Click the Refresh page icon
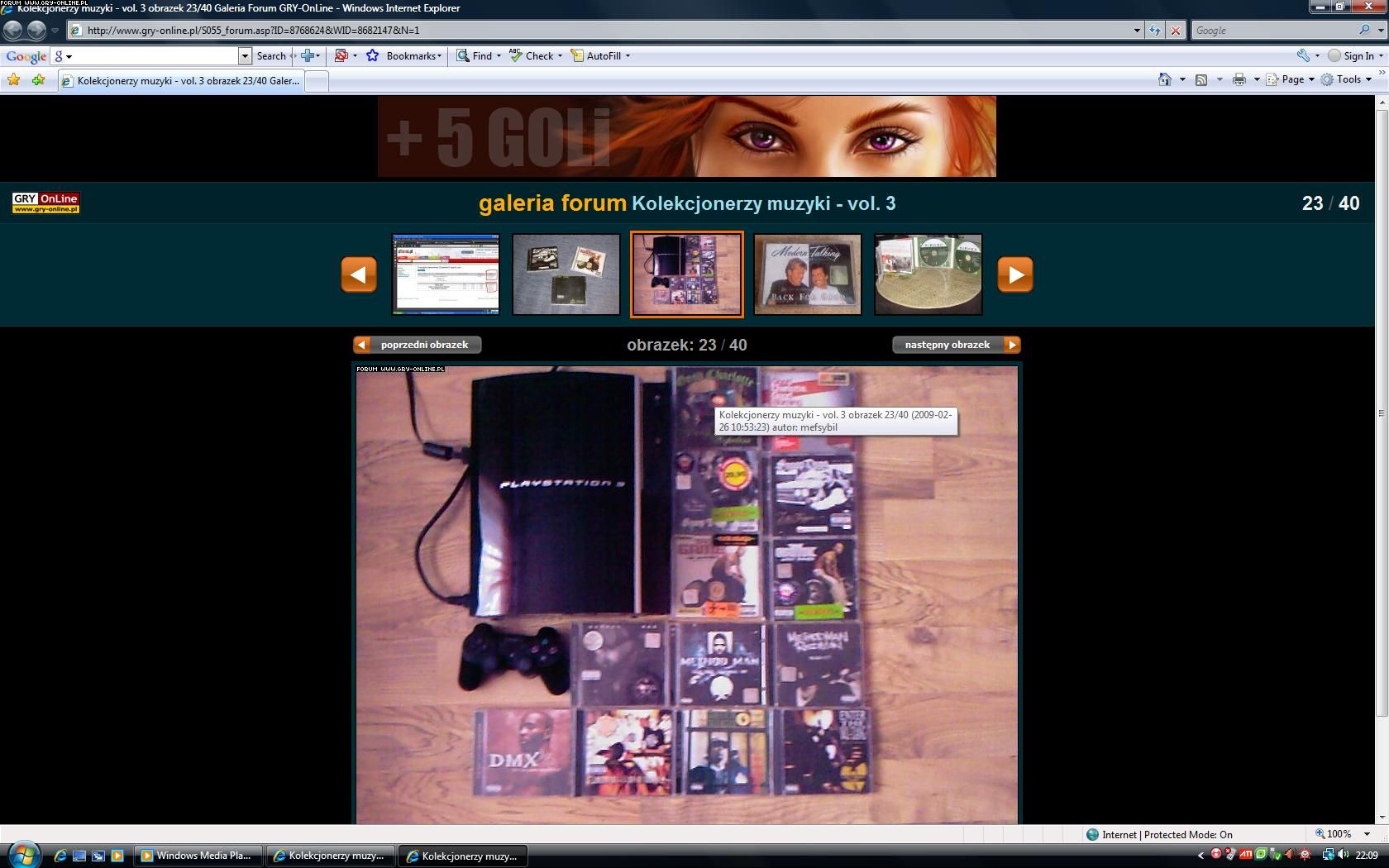1389x868 pixels. (x=1155, y=31)
